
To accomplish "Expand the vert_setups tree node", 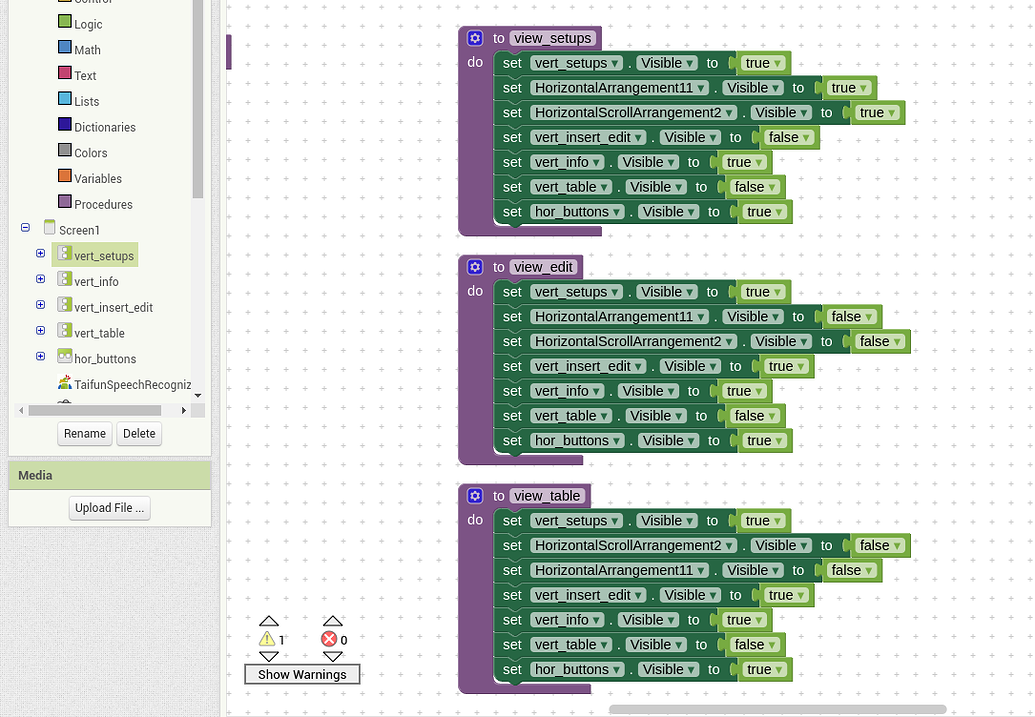I will pos(40,254).
